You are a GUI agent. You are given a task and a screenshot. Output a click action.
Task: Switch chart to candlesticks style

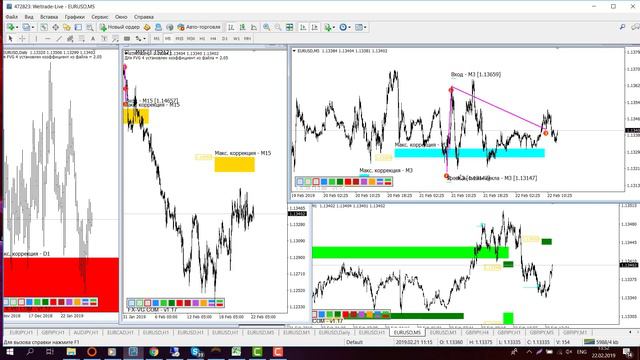point(242,27)
